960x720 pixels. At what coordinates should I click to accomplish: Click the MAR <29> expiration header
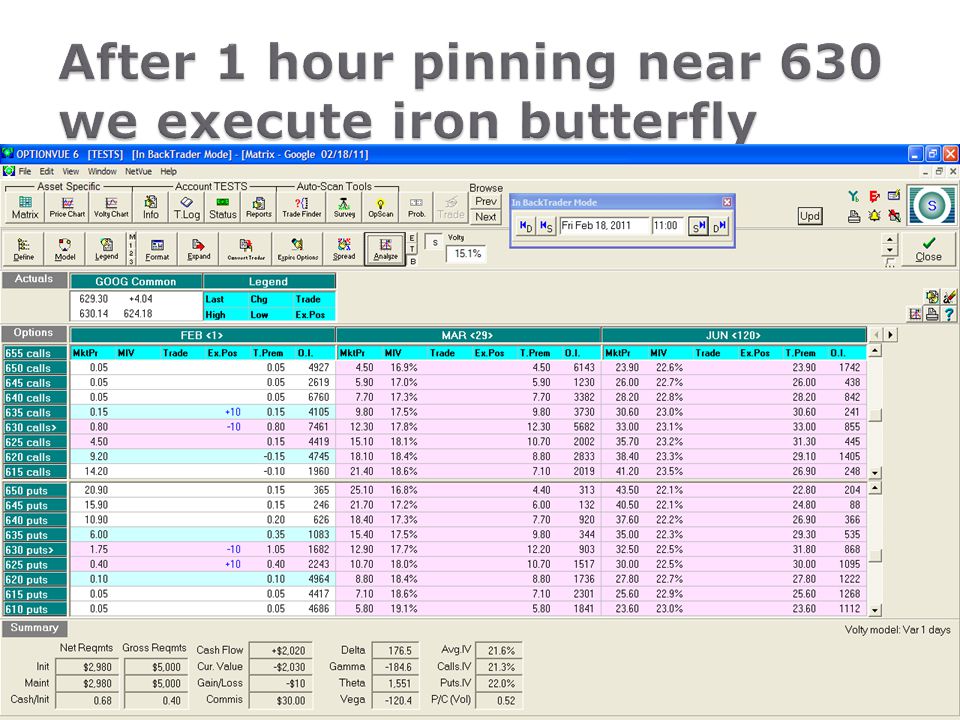[468, 336]
